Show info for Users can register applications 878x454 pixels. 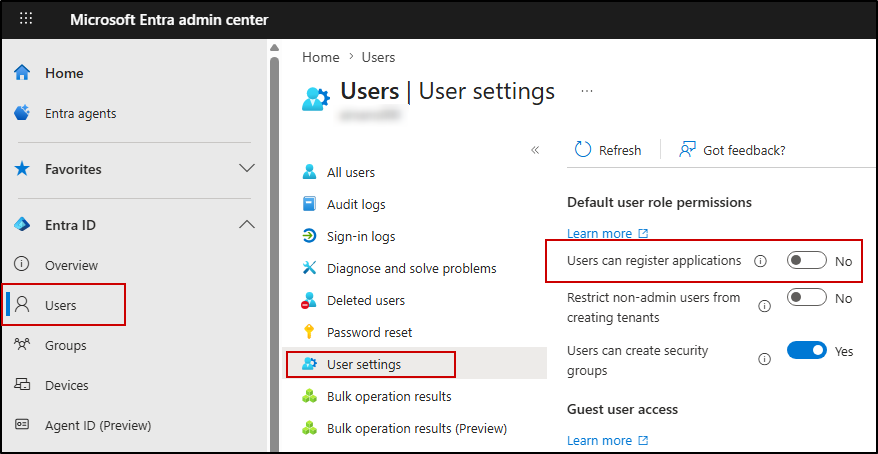click(760, 261)
